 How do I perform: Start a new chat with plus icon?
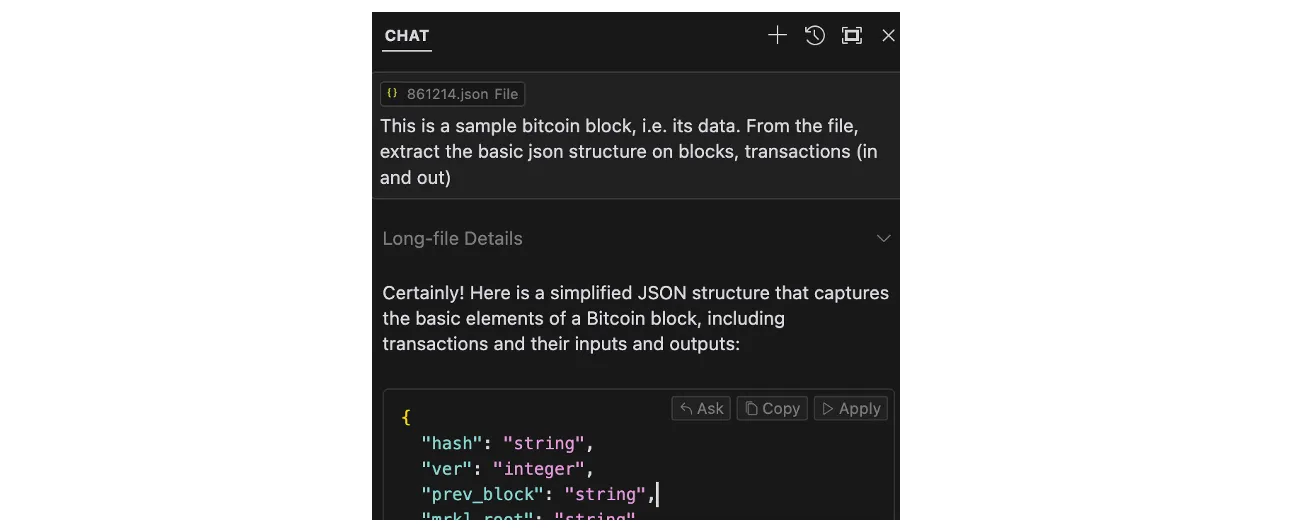tap(777, 36)
